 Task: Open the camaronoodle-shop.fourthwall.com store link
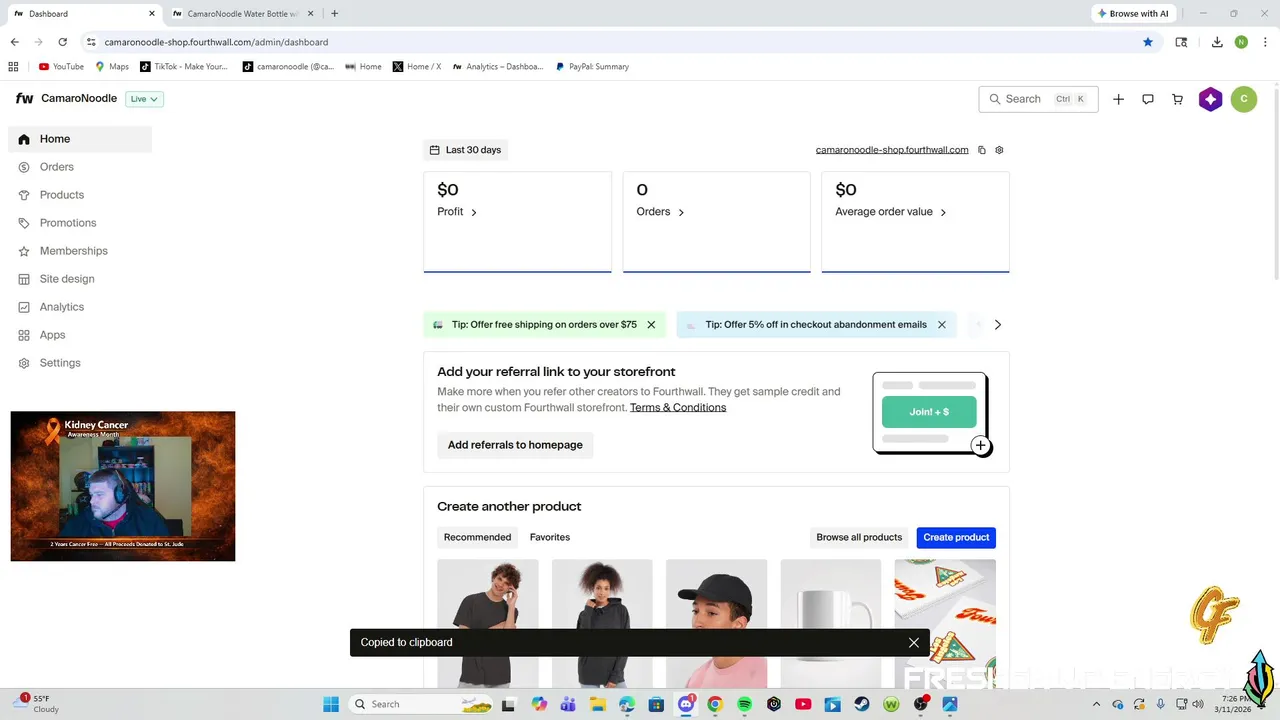pyautogui.click(x=892, y=150)
